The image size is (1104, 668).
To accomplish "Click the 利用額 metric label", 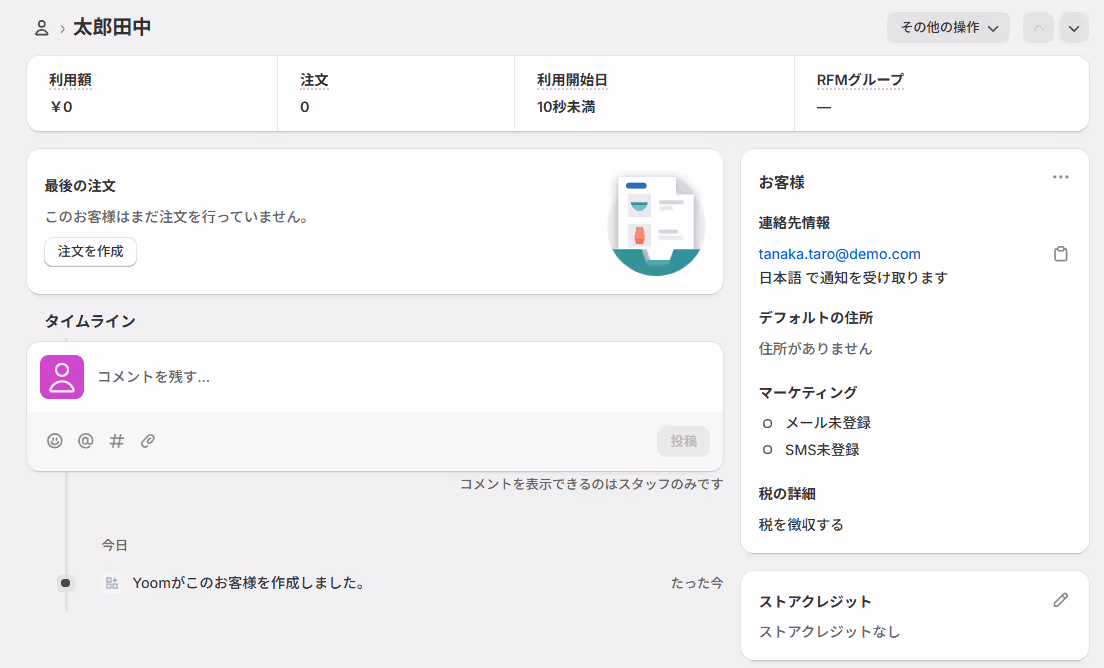I will (x=70, y=80).
